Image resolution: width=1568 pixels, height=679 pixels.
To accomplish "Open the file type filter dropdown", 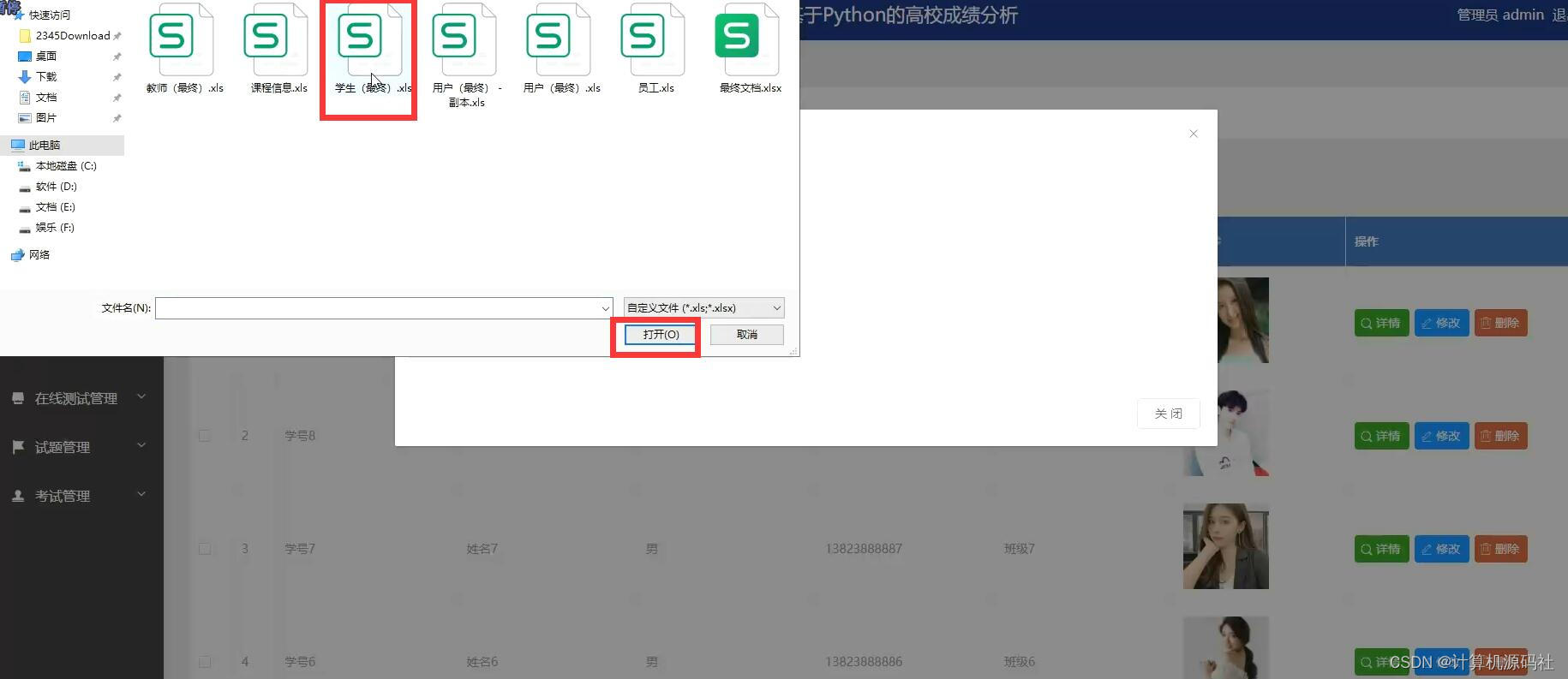I will (703, 307).
